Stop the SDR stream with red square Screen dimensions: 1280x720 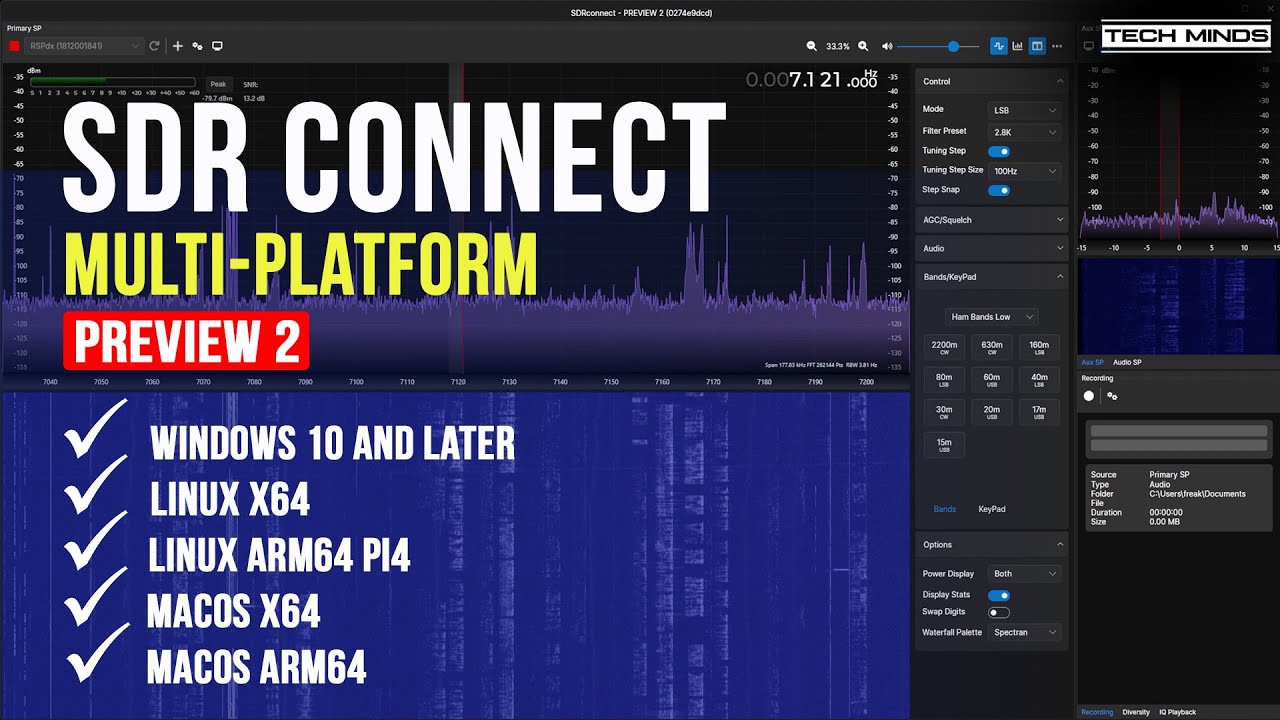[14, 46]
